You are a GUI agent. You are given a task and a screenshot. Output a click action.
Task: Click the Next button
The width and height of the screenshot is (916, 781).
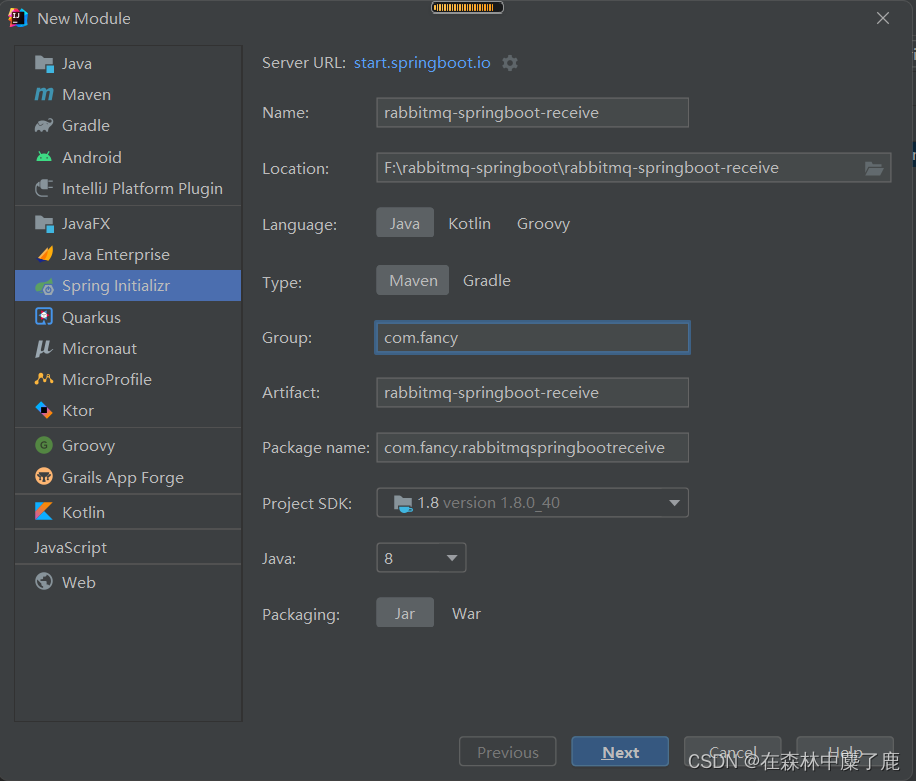pyautogui.click(x=620, y=752)
